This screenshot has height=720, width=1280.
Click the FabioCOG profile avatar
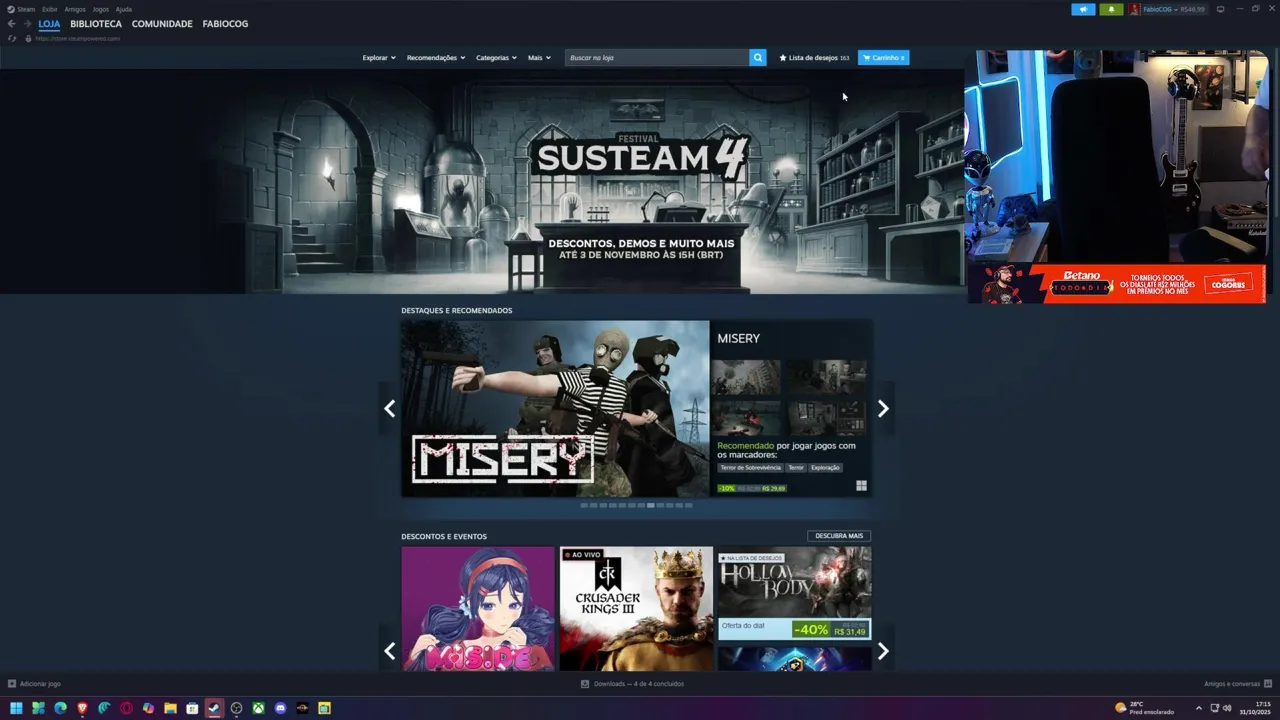(1135, 9)
